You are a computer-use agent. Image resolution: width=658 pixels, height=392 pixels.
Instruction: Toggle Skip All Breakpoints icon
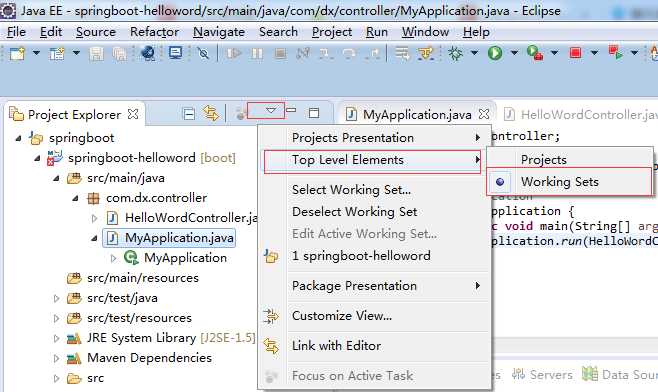coord(203,53)
